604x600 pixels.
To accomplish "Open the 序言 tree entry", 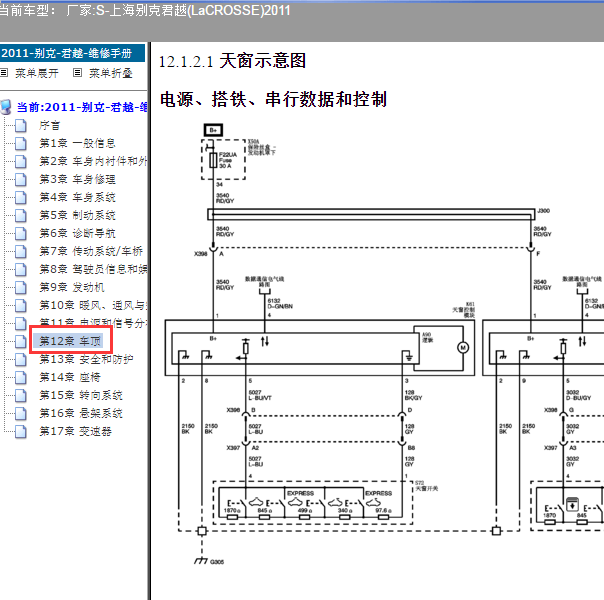I will (x=49, y=126).
